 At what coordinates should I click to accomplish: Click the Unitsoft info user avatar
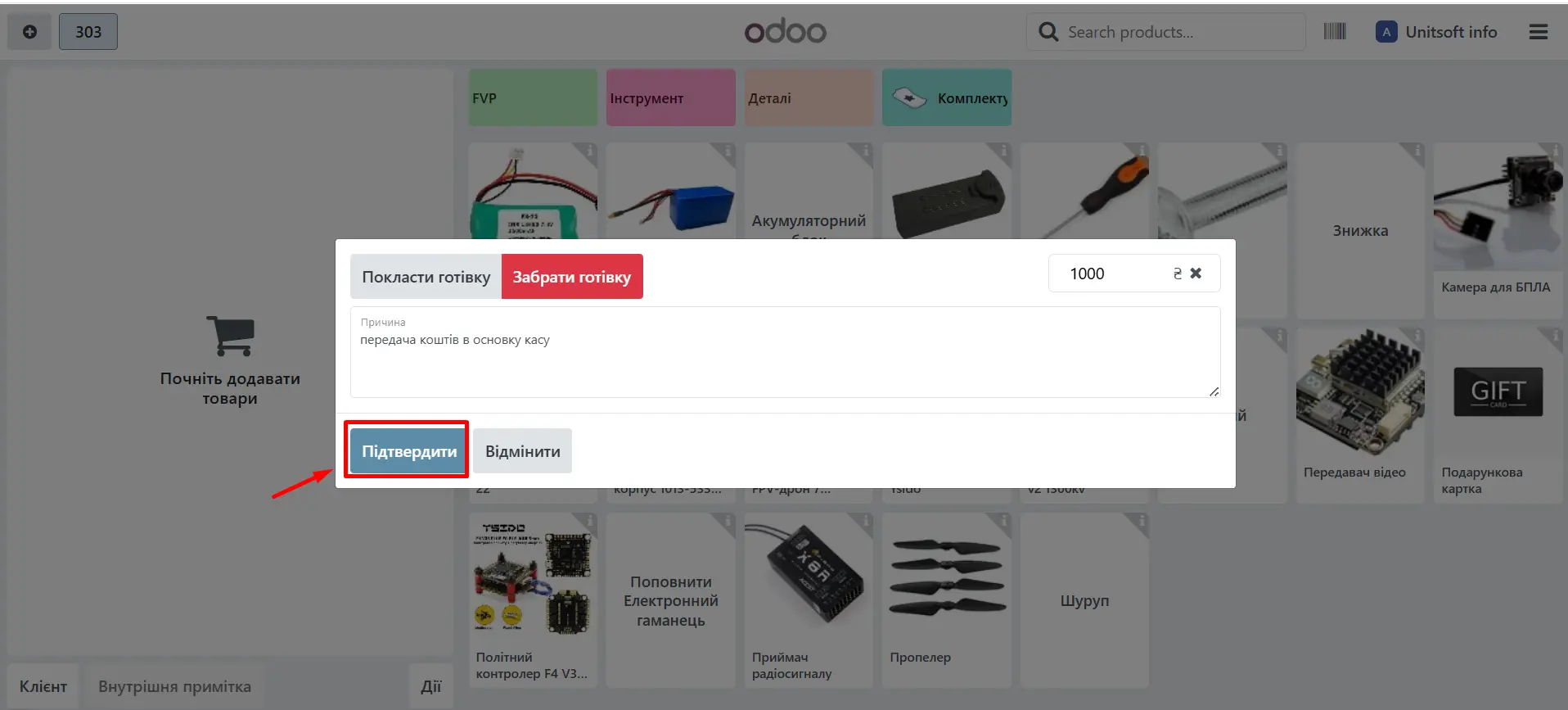(1386, 32)
